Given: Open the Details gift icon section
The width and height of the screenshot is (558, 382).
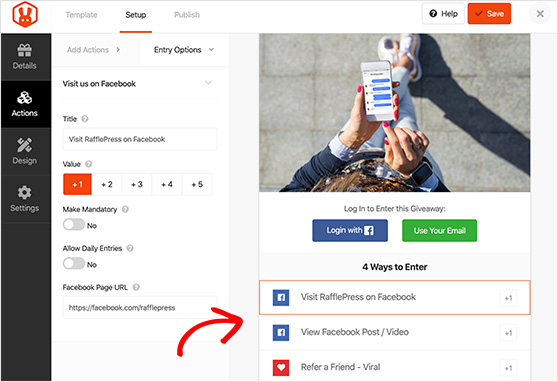Looking at the screenshot, I should coord(25,57).
